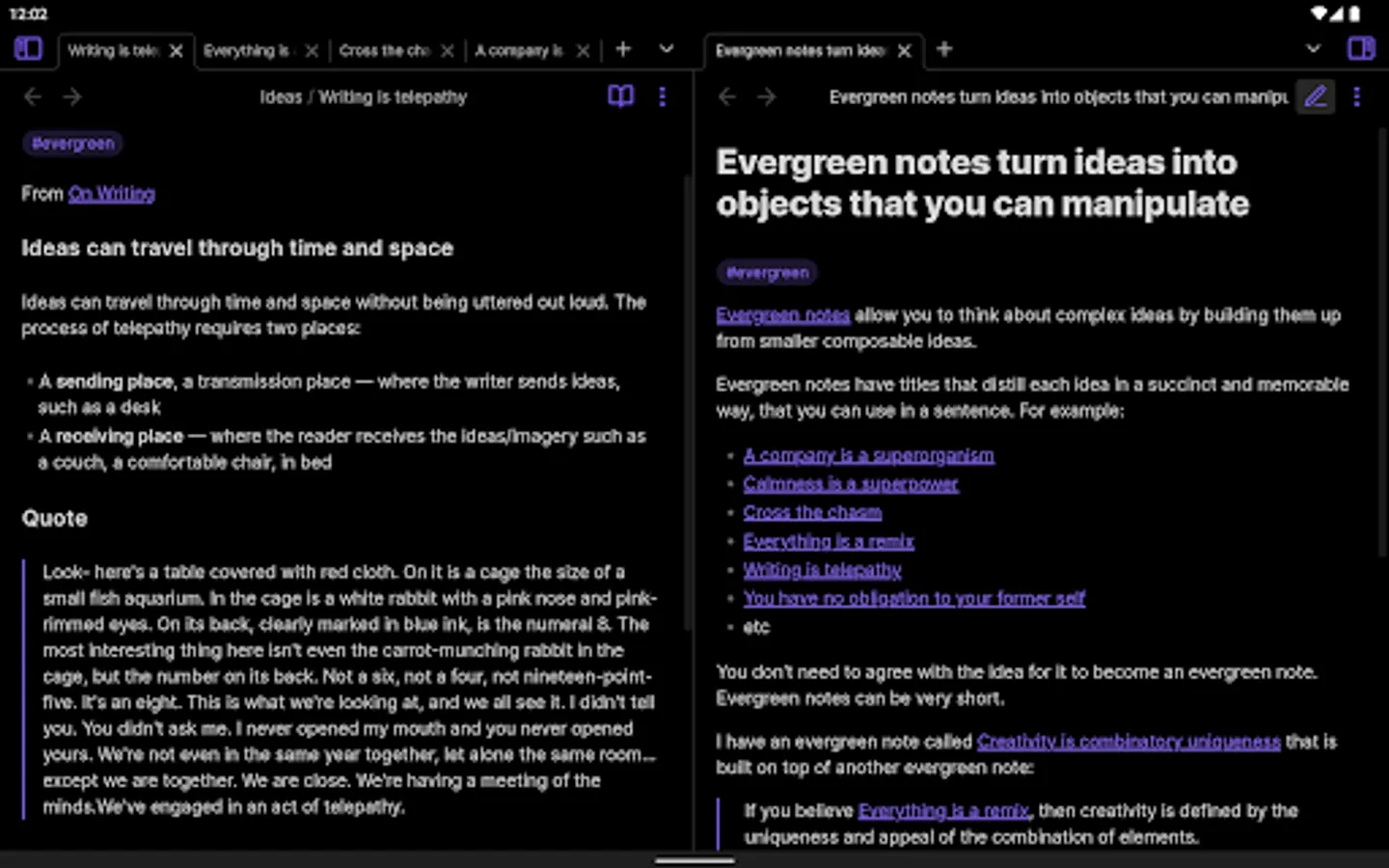
Task: Toggle the left pane book (reading view) icon
Action: (621, 95)
